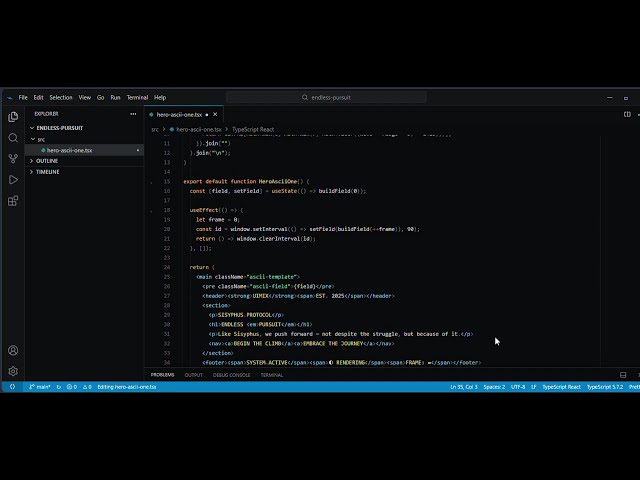Open Run and Debug view icon
640x480 pixels.
(13, 180)
